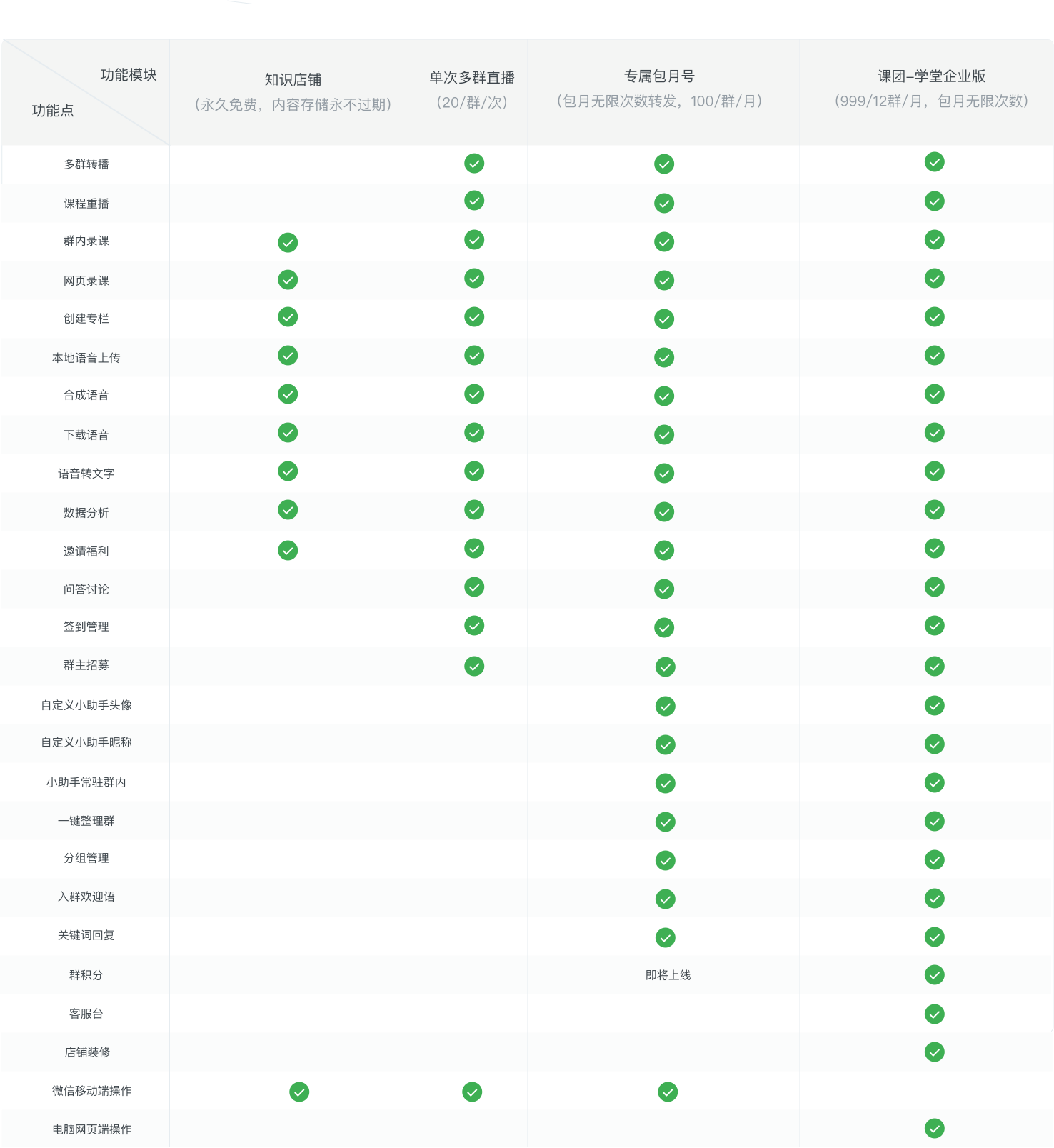Click 知识店铺 checkmark in 邀请福利 row
The height and width of the screenshot is (1148, 1054).
click(x=288, y=551)
